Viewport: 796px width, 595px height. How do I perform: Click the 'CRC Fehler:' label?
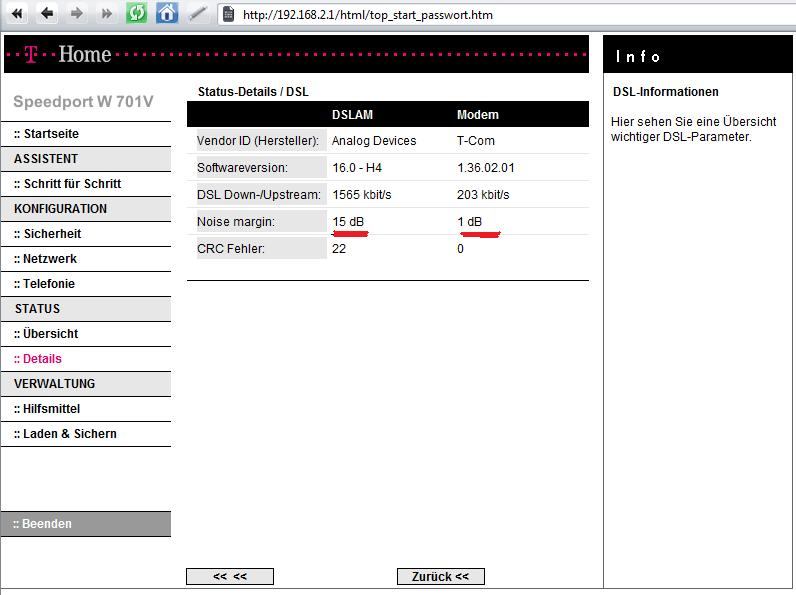point(231,249)
